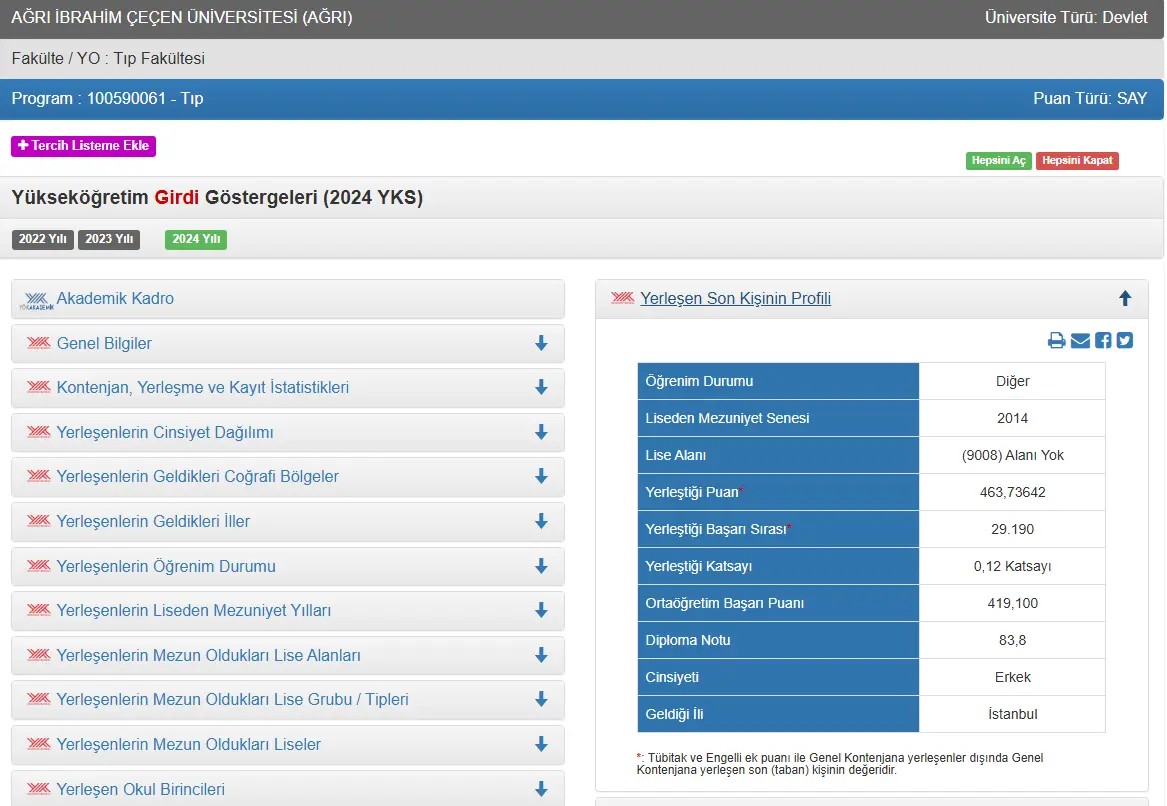Click the Hepsini Kapat button

pyautogui.click(x=1077, y=161)
